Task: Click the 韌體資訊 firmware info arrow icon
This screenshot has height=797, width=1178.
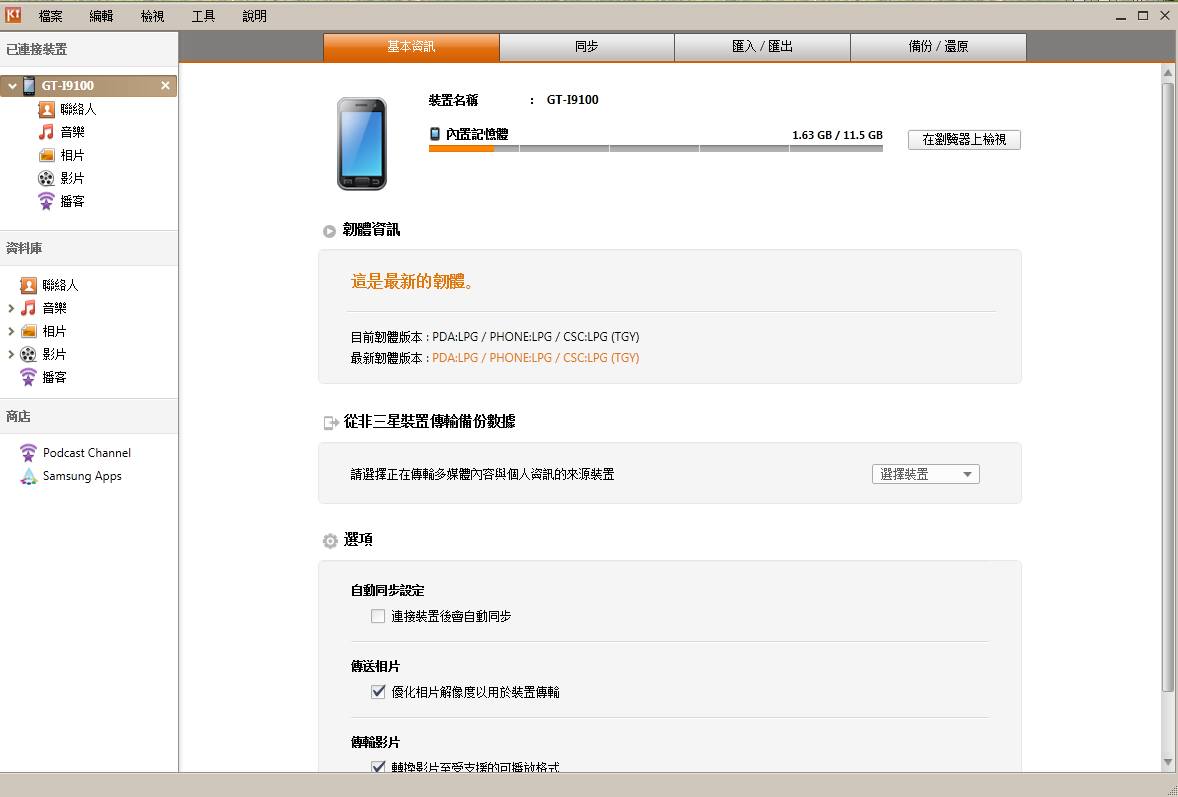Action: pyautogui.click(x=329, y=231)
